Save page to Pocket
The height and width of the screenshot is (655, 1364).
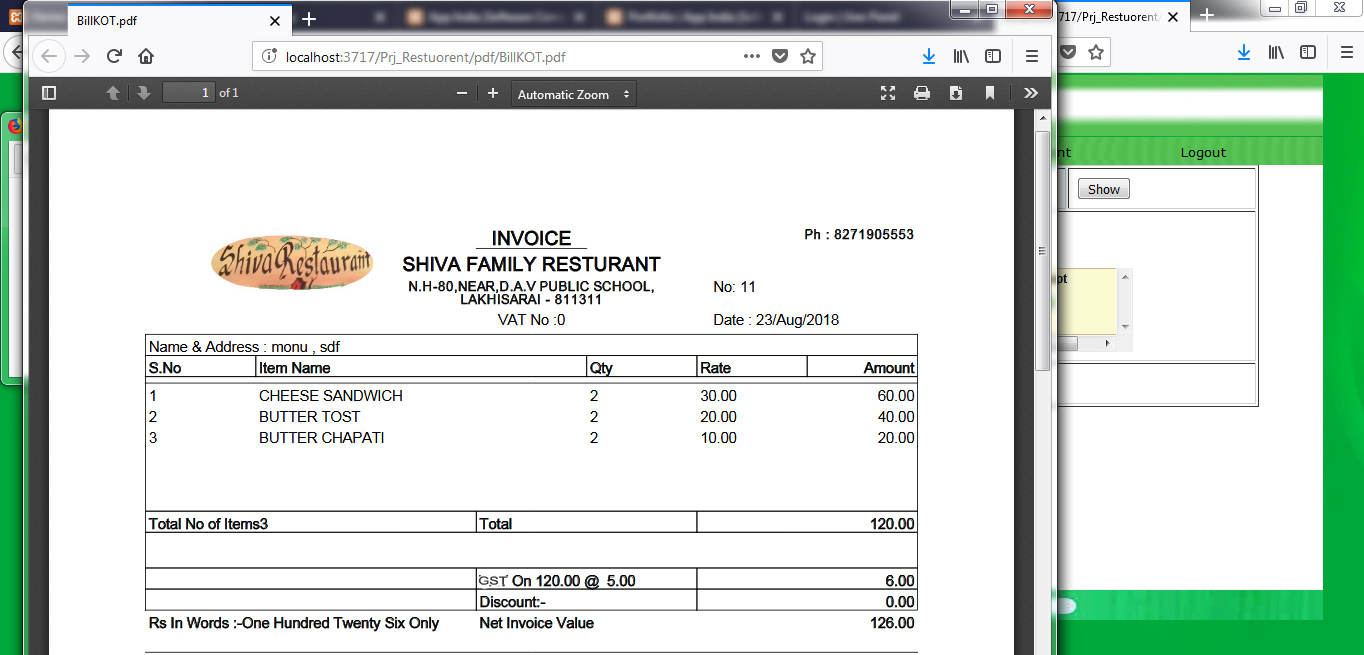pos(780,57)
